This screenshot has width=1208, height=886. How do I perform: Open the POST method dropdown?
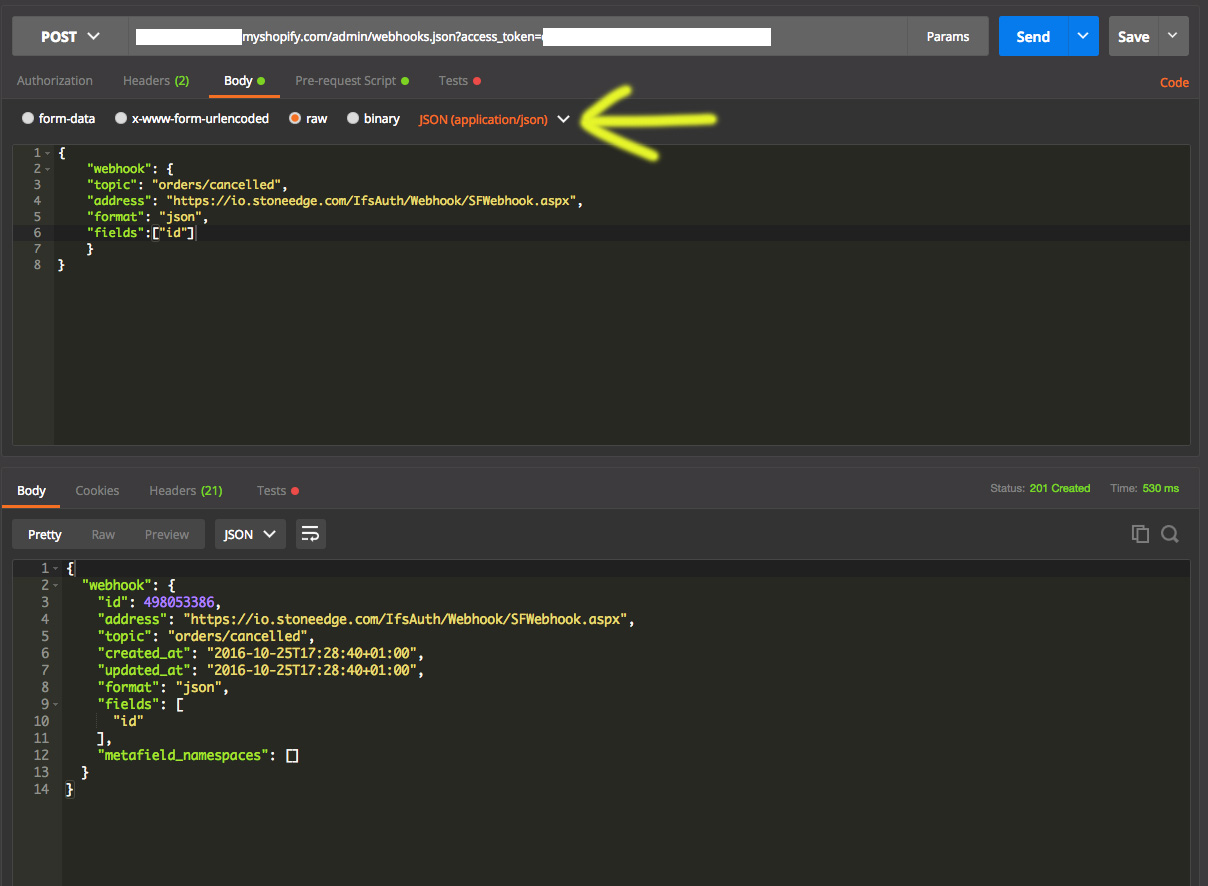tap(71, 36)
